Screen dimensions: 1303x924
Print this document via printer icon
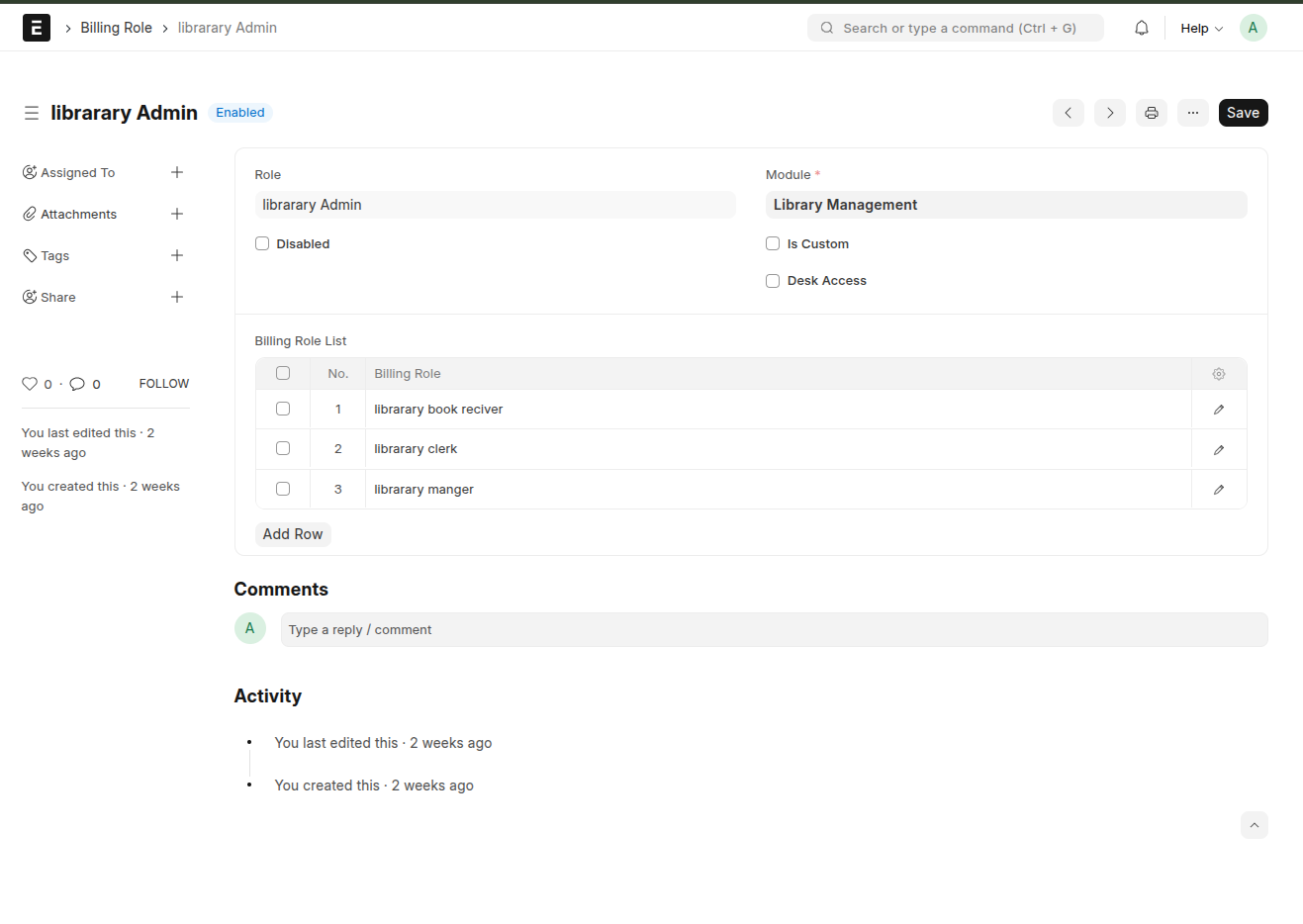(x=1151, y=113)
